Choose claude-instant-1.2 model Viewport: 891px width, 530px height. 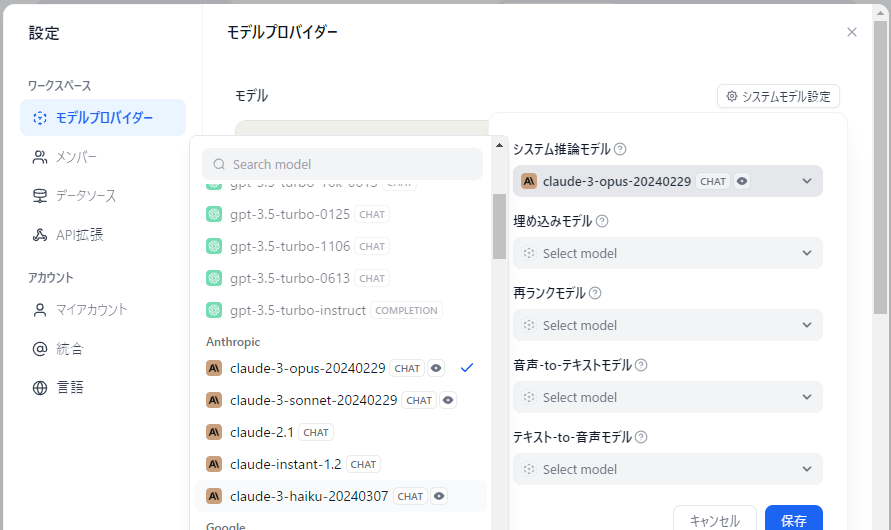point(340,464)
